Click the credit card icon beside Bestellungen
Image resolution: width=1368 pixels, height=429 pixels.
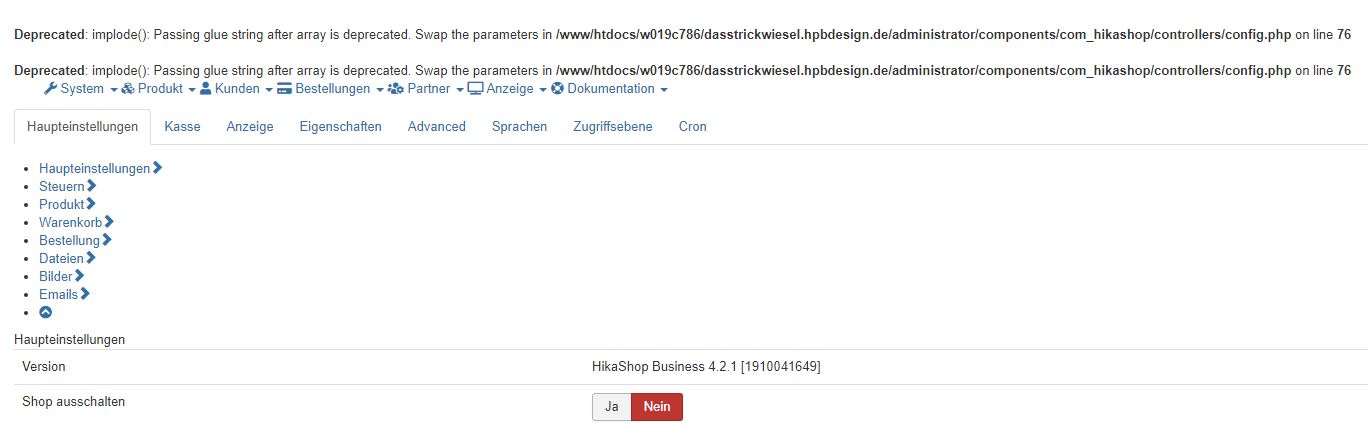point(284,88)
